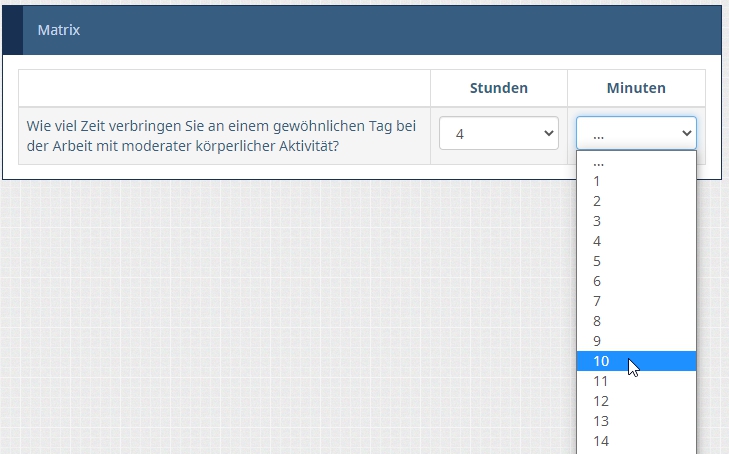Collapse the open Minuten dropdown field

pyautogui.click(x=636, y=133)
